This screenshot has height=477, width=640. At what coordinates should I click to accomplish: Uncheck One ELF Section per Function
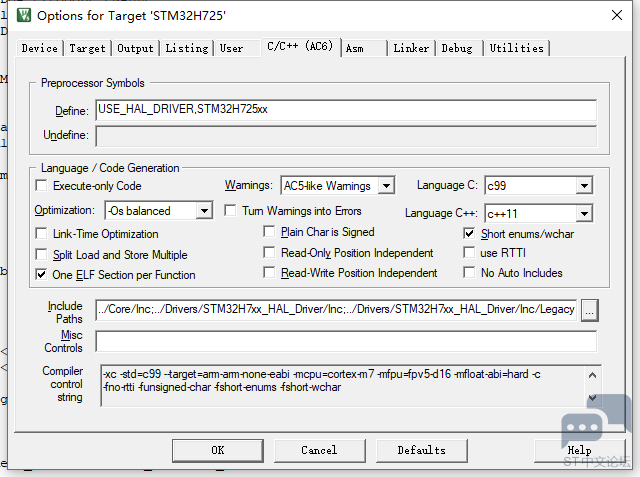[x=41, y=275]
